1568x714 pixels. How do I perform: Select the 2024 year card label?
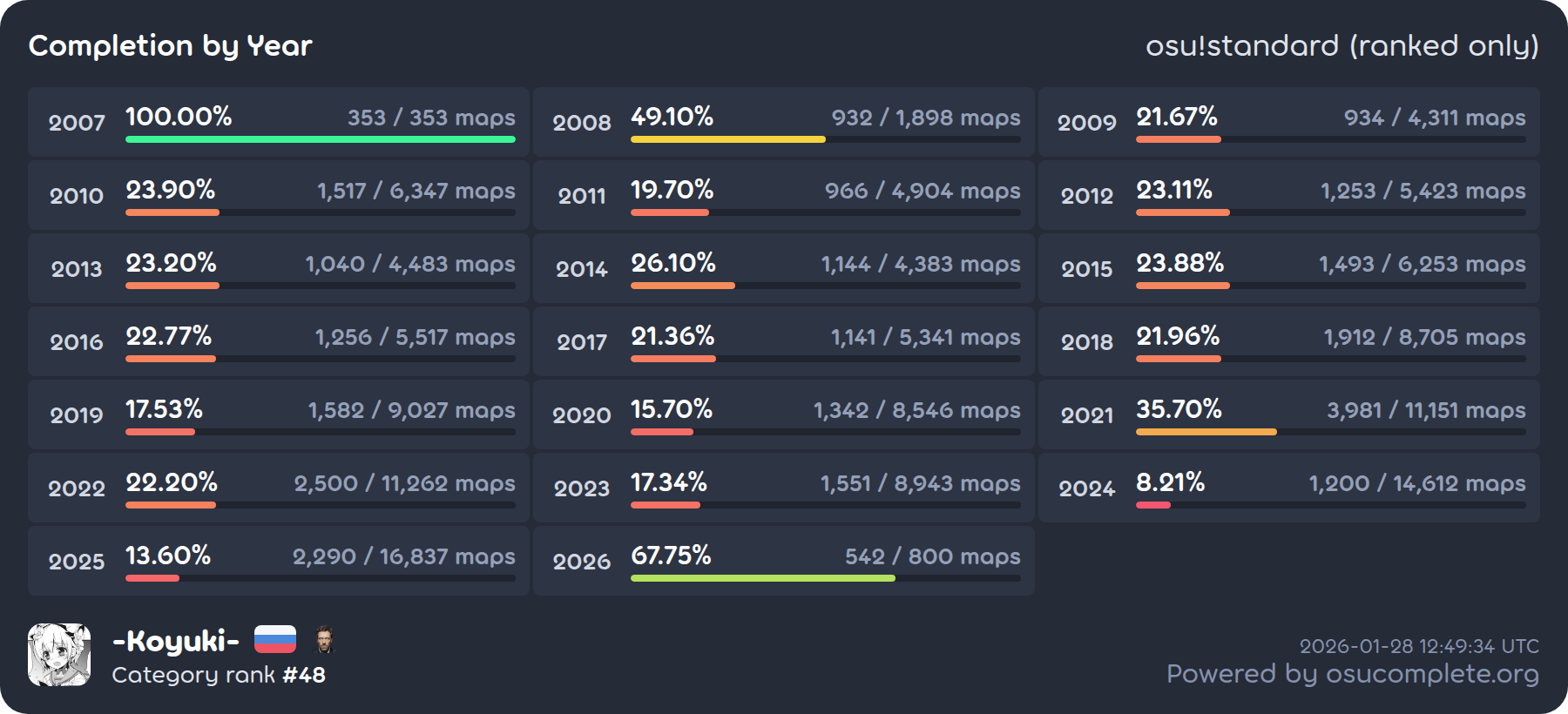click(x=1086, y=488)
